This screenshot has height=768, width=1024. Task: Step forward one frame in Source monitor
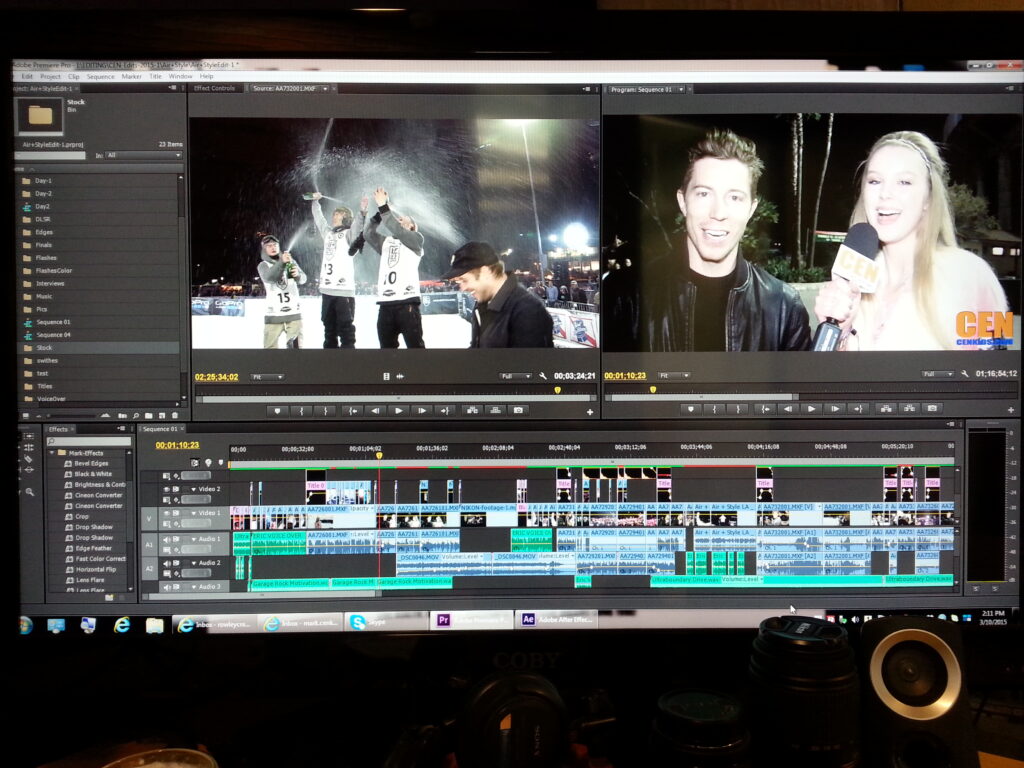click(x=422, y=411)
